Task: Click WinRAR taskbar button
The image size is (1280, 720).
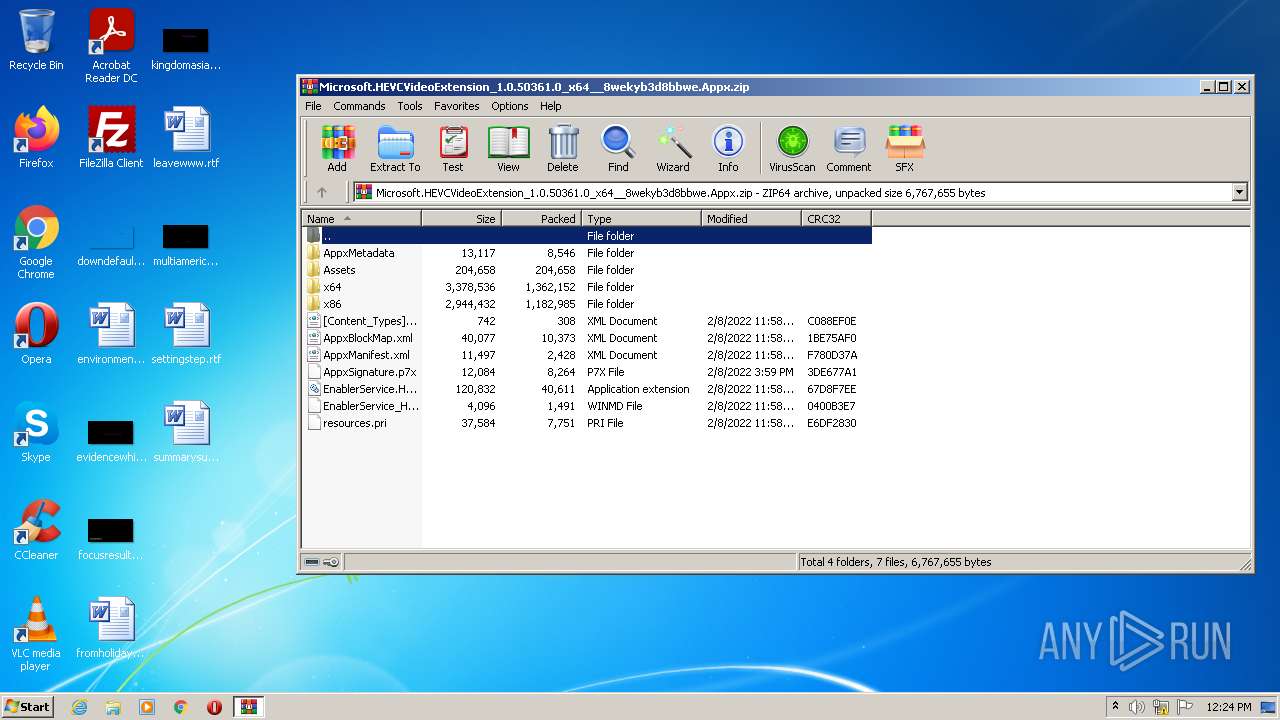Action: (248, 707)
